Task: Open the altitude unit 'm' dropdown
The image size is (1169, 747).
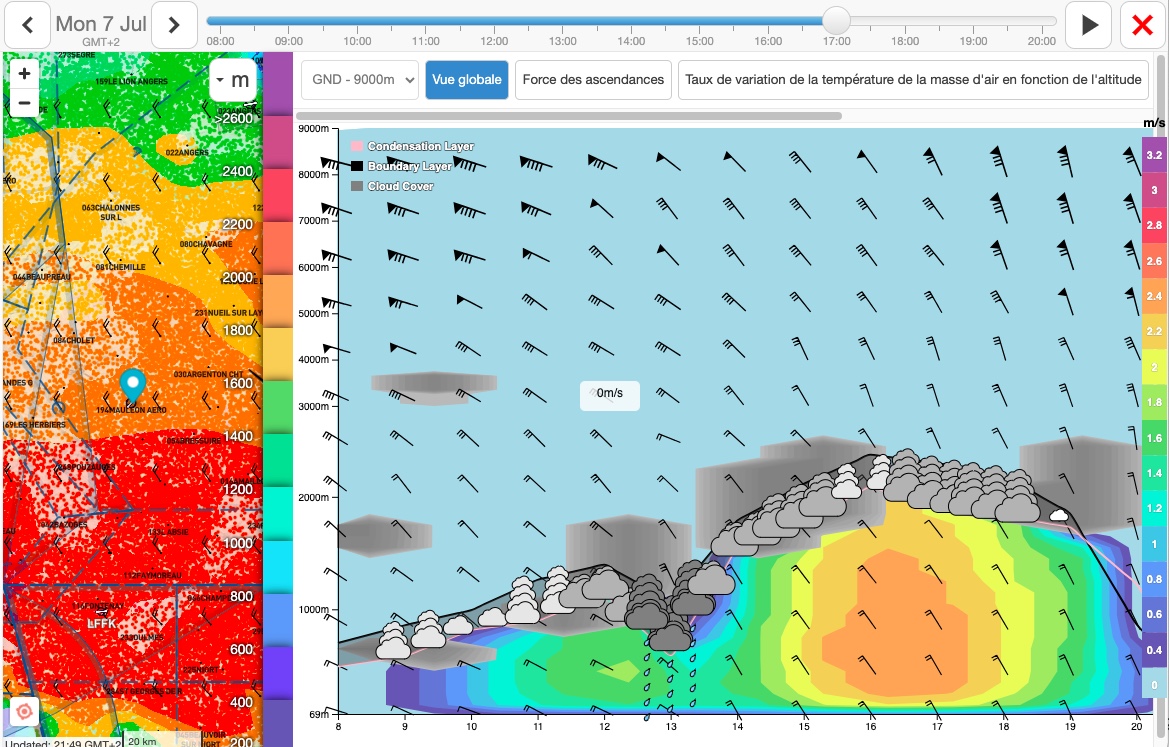Action: tap(232, 80)
